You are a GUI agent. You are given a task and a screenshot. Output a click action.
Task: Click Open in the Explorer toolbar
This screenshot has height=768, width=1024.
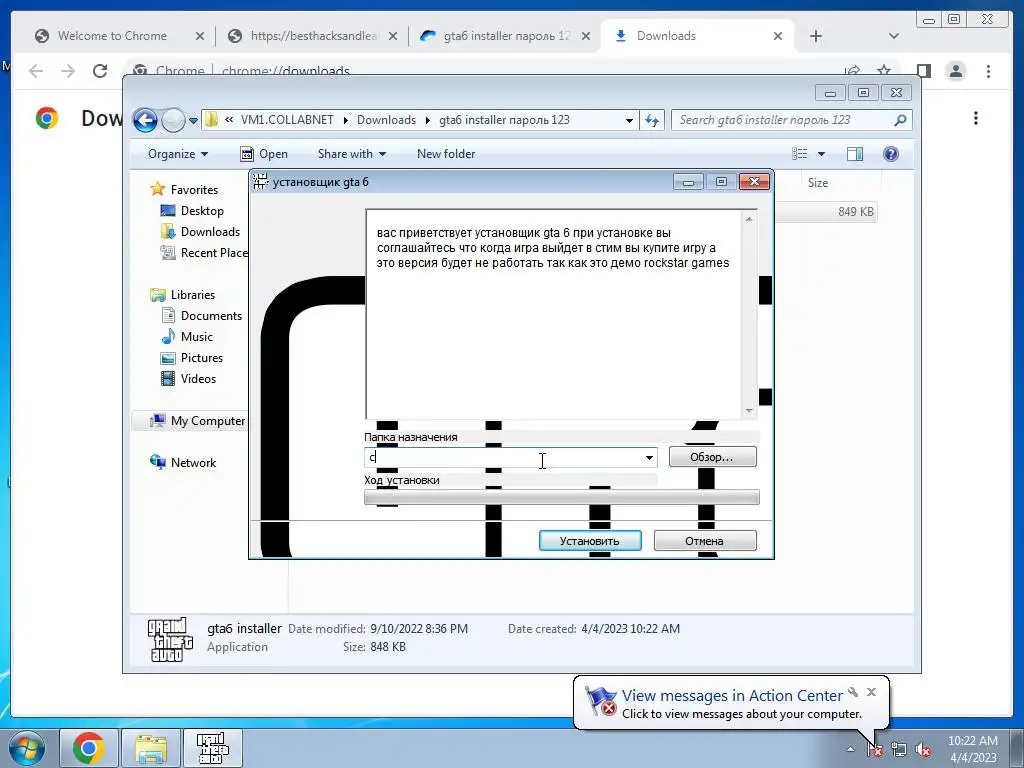click(264, 154)
